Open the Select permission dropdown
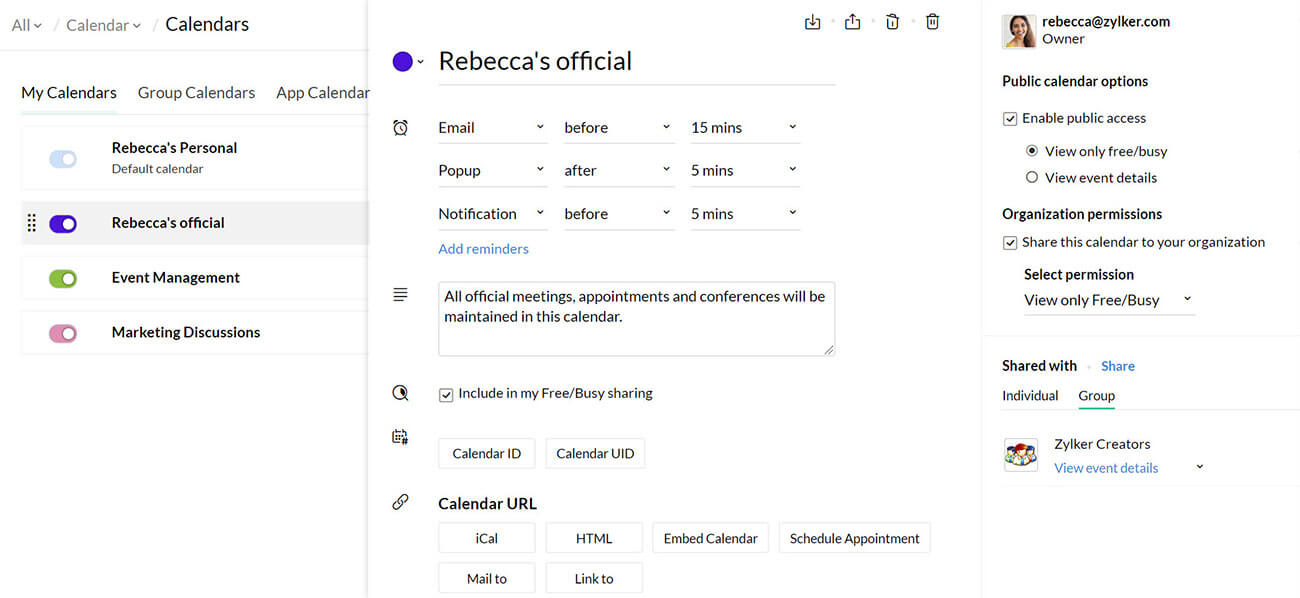This screenshot has height=598, width=1300. click(1108, 300)
